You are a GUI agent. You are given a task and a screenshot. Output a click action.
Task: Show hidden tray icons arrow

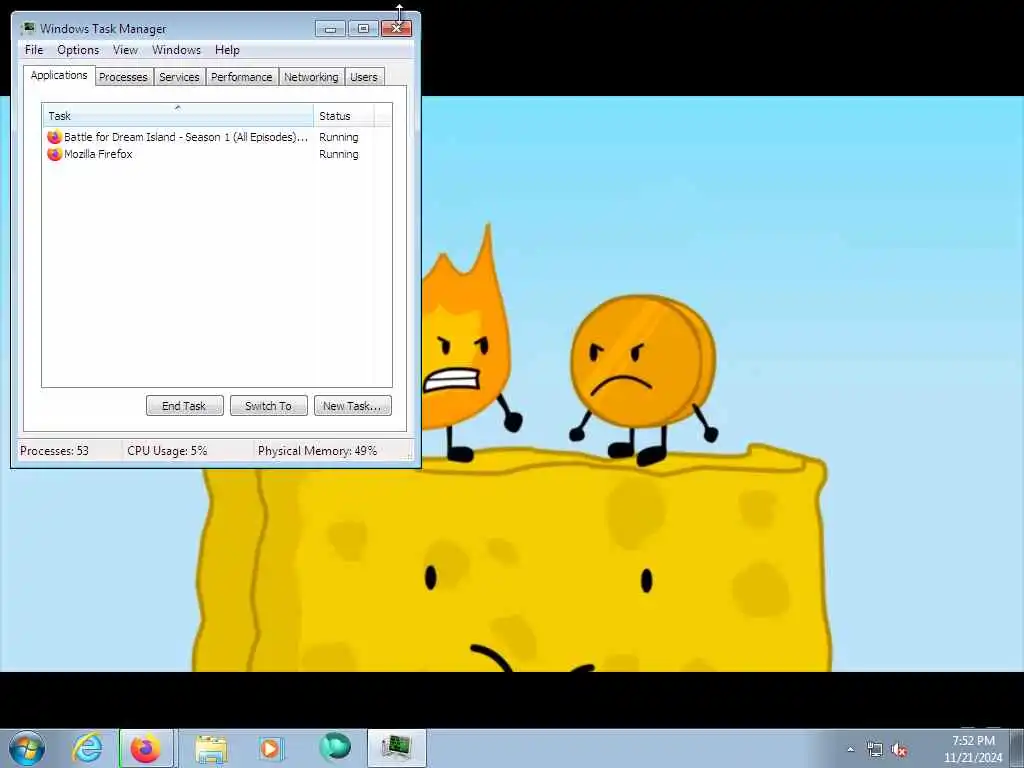coord(850,750)
